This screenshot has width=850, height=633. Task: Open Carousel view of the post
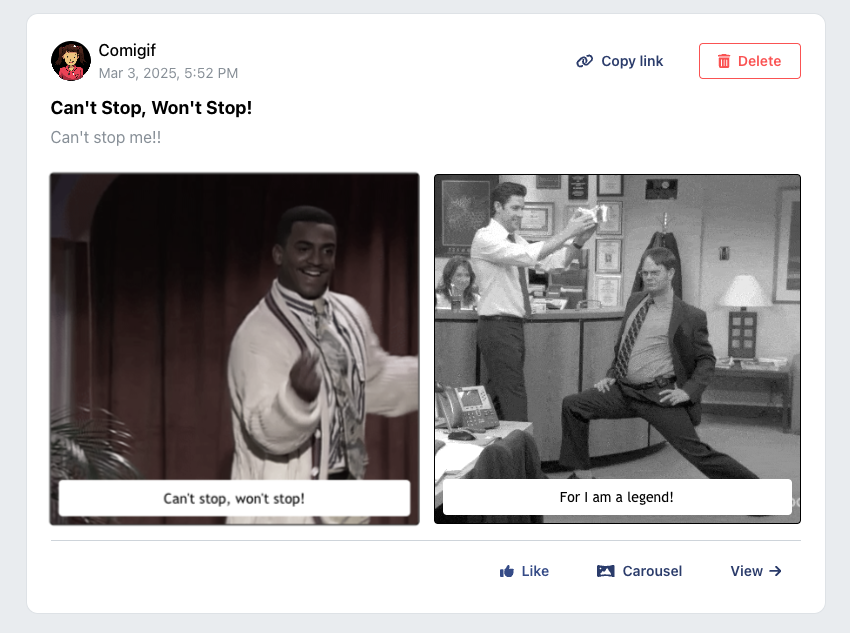pyautogui.click(x=640, y=571)
